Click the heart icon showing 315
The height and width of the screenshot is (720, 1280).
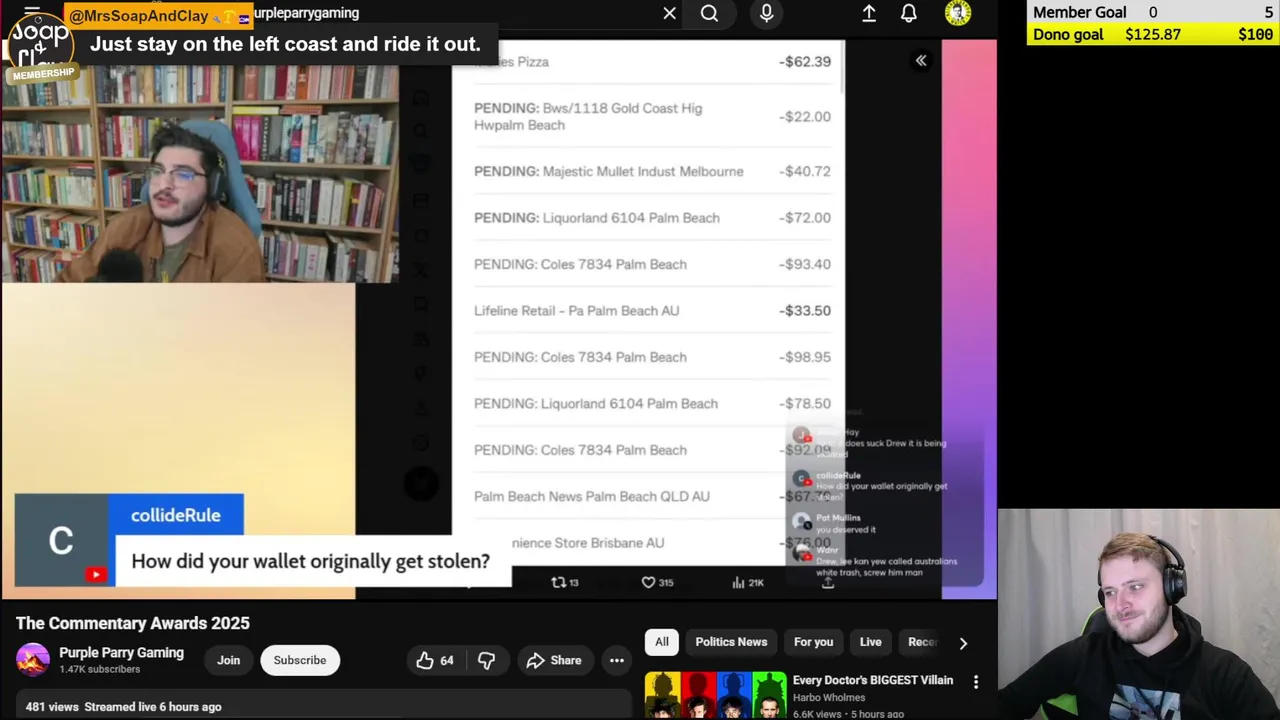[x=657, y=582]
